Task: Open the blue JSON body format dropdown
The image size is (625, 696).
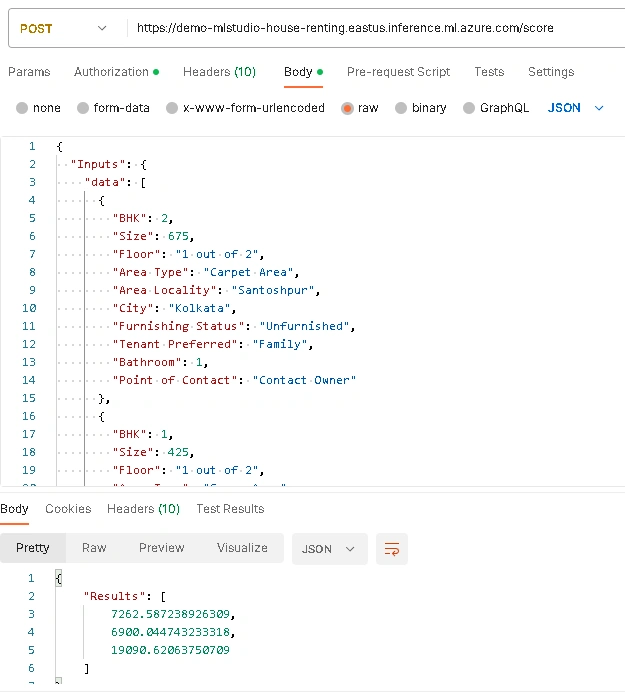Action: click(575, 108)
